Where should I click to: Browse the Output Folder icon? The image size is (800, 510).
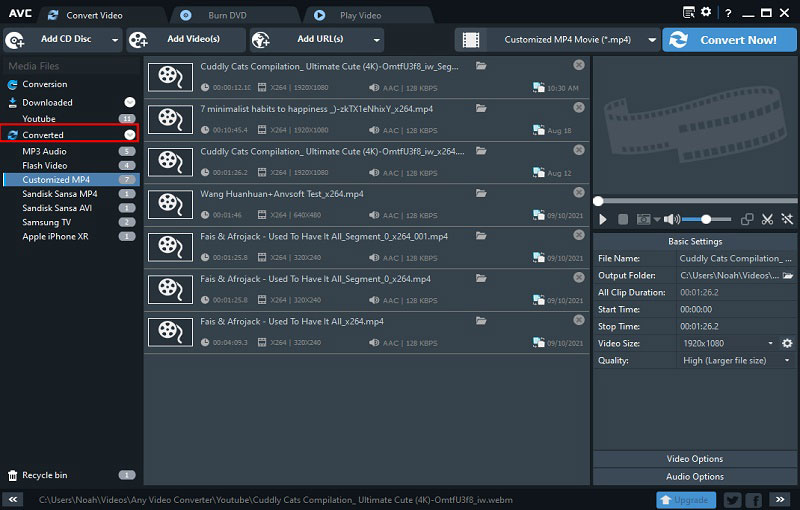(x=788, y=275)
